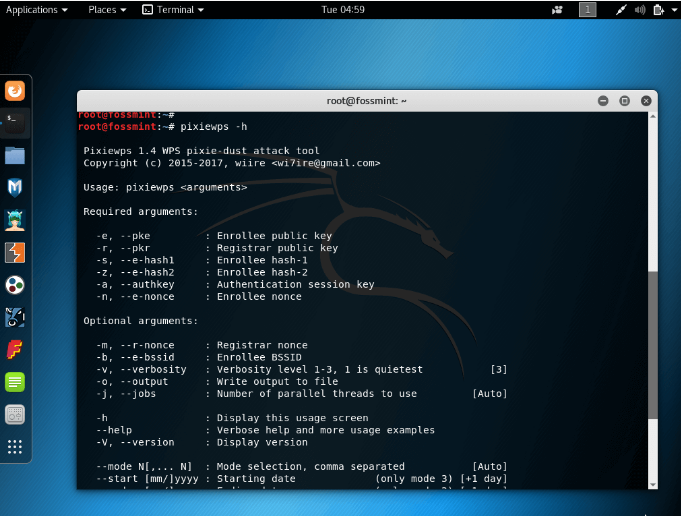The width and height of the screenshot is (681, 516).
Task: Open the Places menu
Action: [107, 10]
